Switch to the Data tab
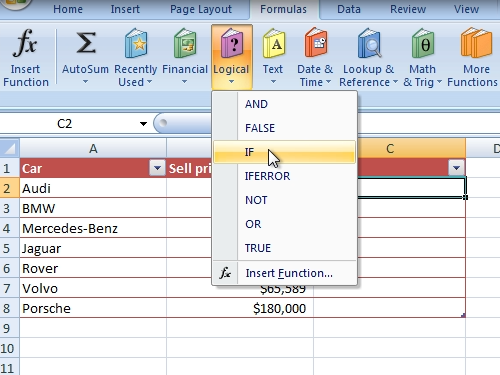This screenshot has width=500, height=375. [349, 9]
